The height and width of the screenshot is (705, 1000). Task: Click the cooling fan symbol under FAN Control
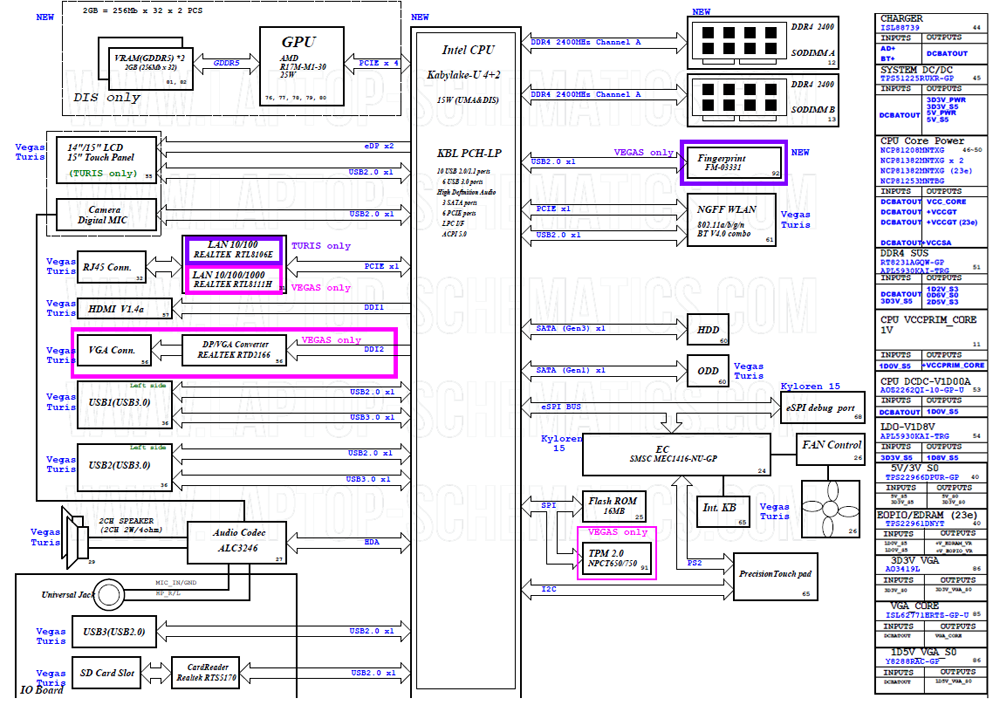830,508
